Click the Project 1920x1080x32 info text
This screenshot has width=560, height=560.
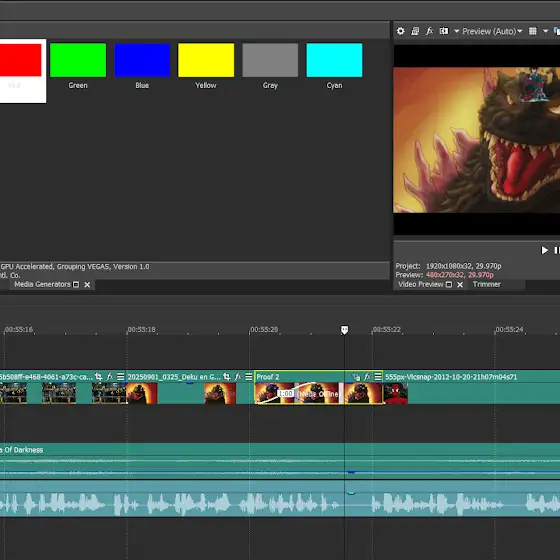(x=448, y=266)
